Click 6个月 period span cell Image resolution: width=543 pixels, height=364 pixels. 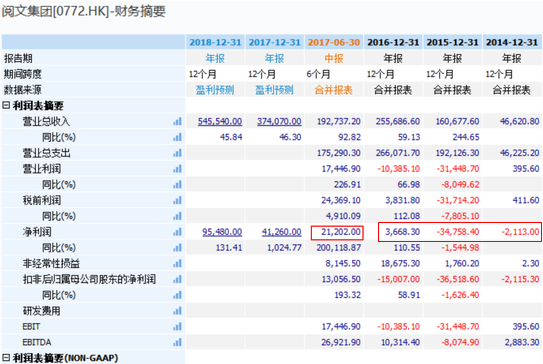[x=318, y=74]
